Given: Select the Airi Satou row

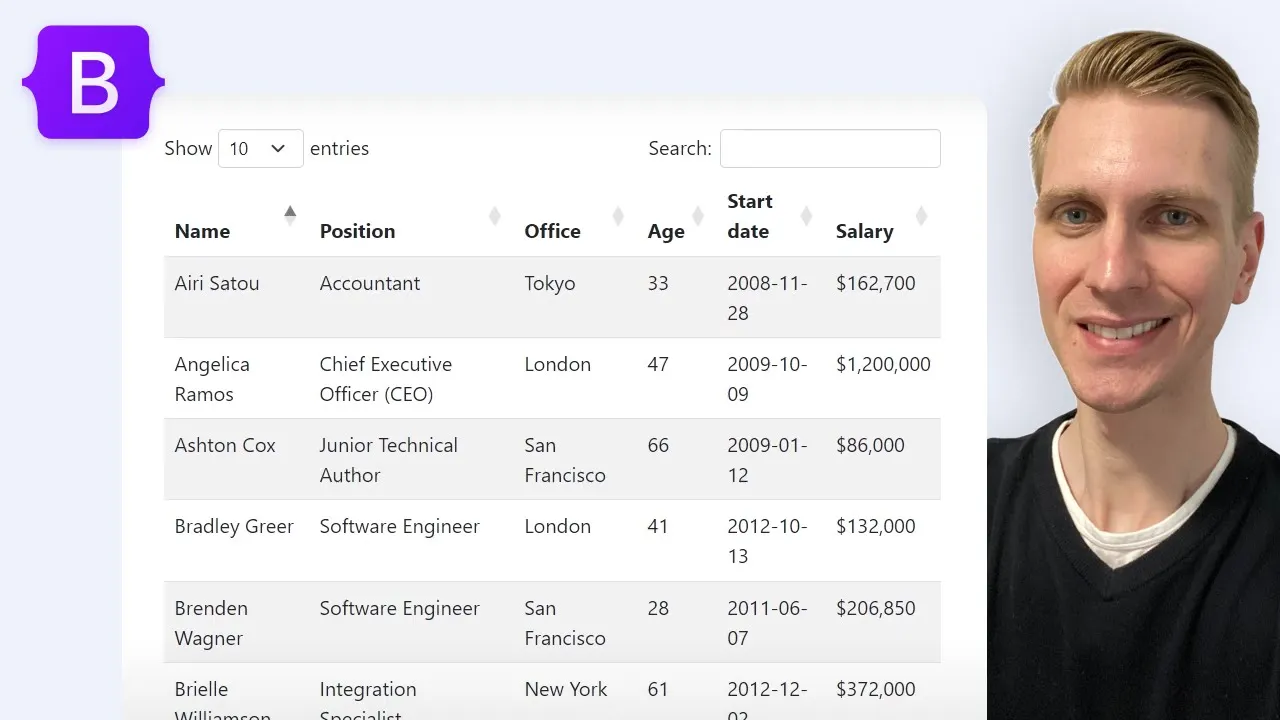Looking at the screenshot, I should coord(552,297).
